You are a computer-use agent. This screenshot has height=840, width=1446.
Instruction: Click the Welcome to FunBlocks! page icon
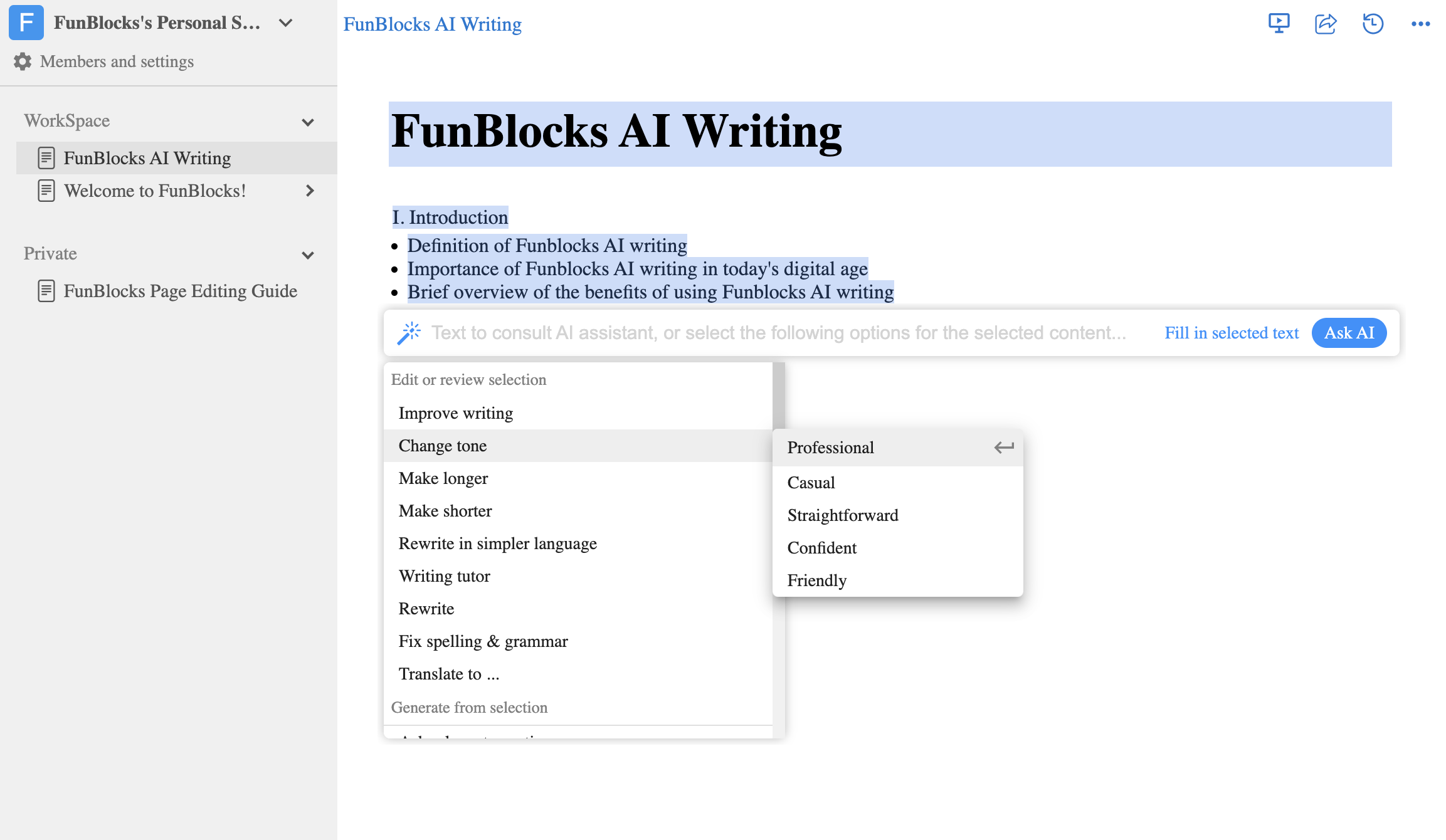pyautogui.click(x=46, y=191)
